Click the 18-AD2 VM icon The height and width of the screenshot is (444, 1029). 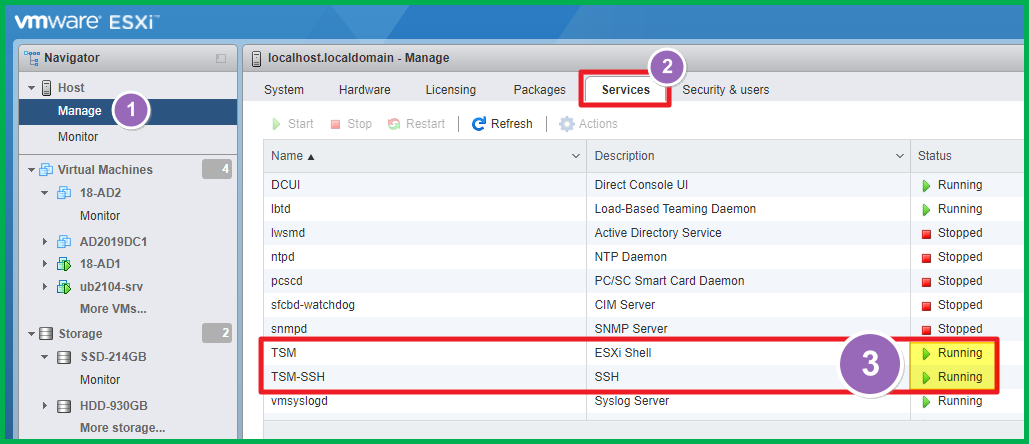point(64,193)
